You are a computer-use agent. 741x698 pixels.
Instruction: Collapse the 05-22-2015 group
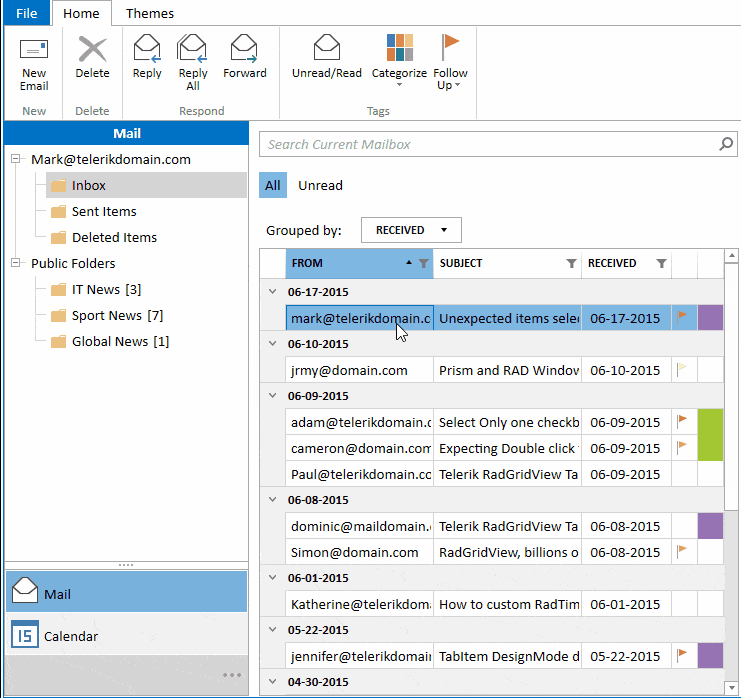click(x=273, y=629)
